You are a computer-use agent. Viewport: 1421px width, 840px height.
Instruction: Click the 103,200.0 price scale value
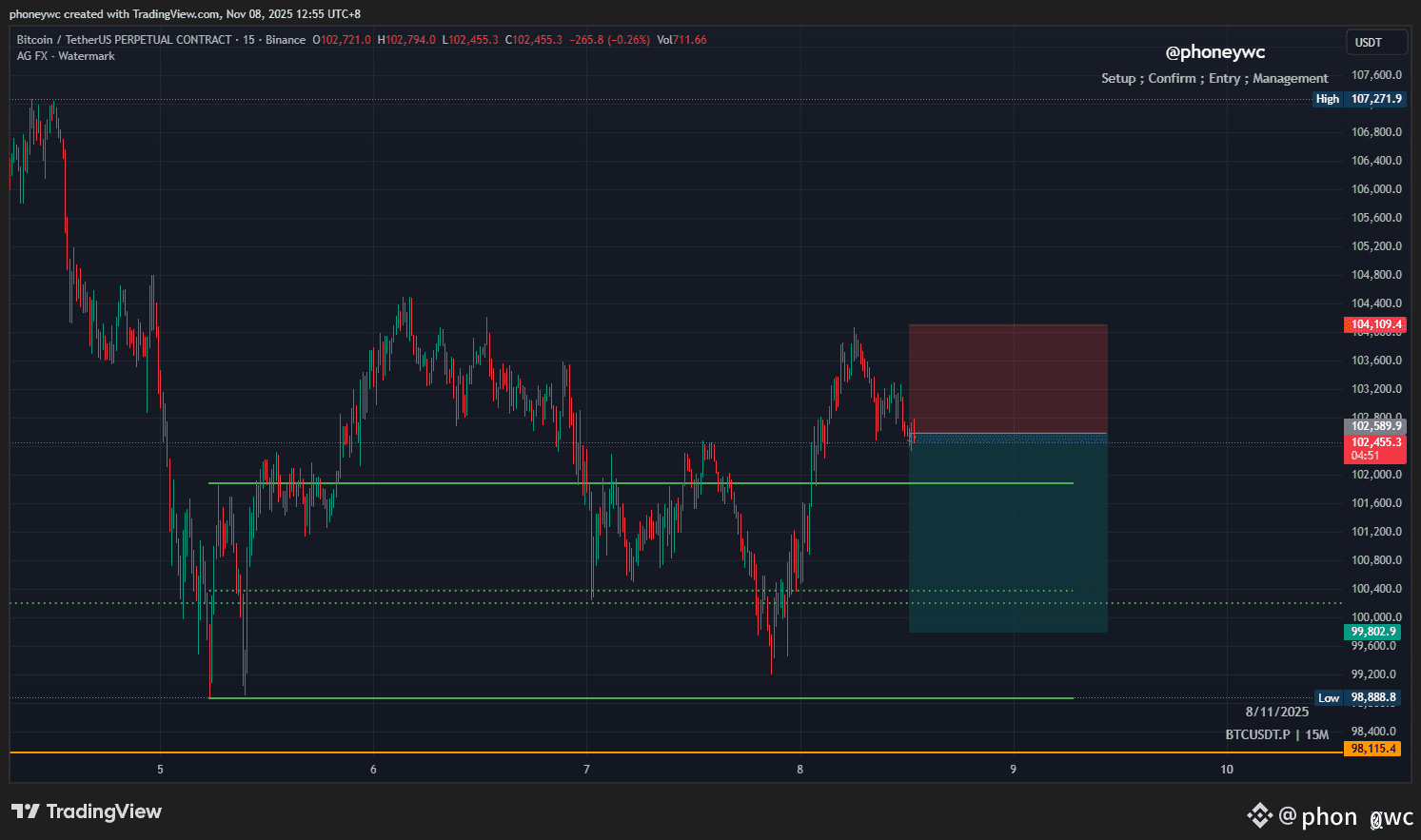(1376, 389)
